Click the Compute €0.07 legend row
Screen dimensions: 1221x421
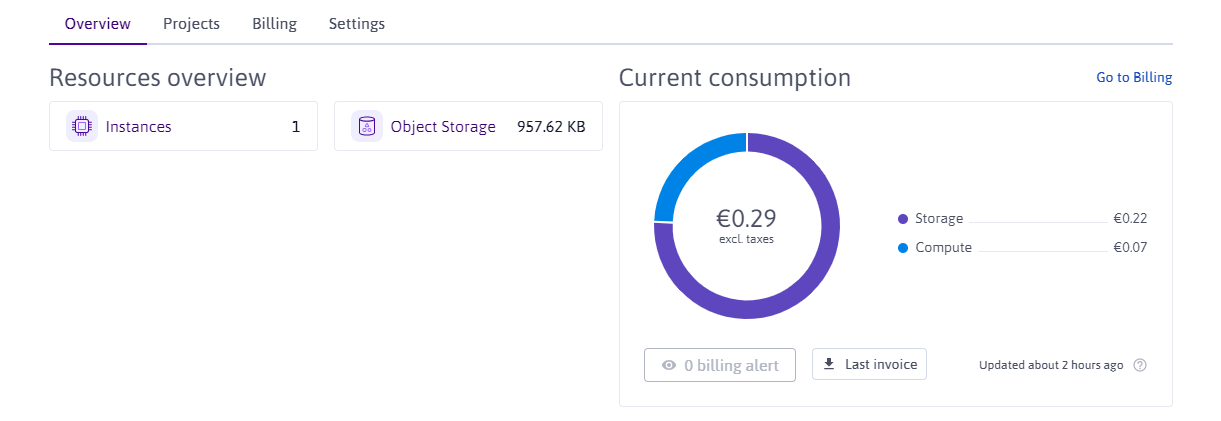(1022, 248)
